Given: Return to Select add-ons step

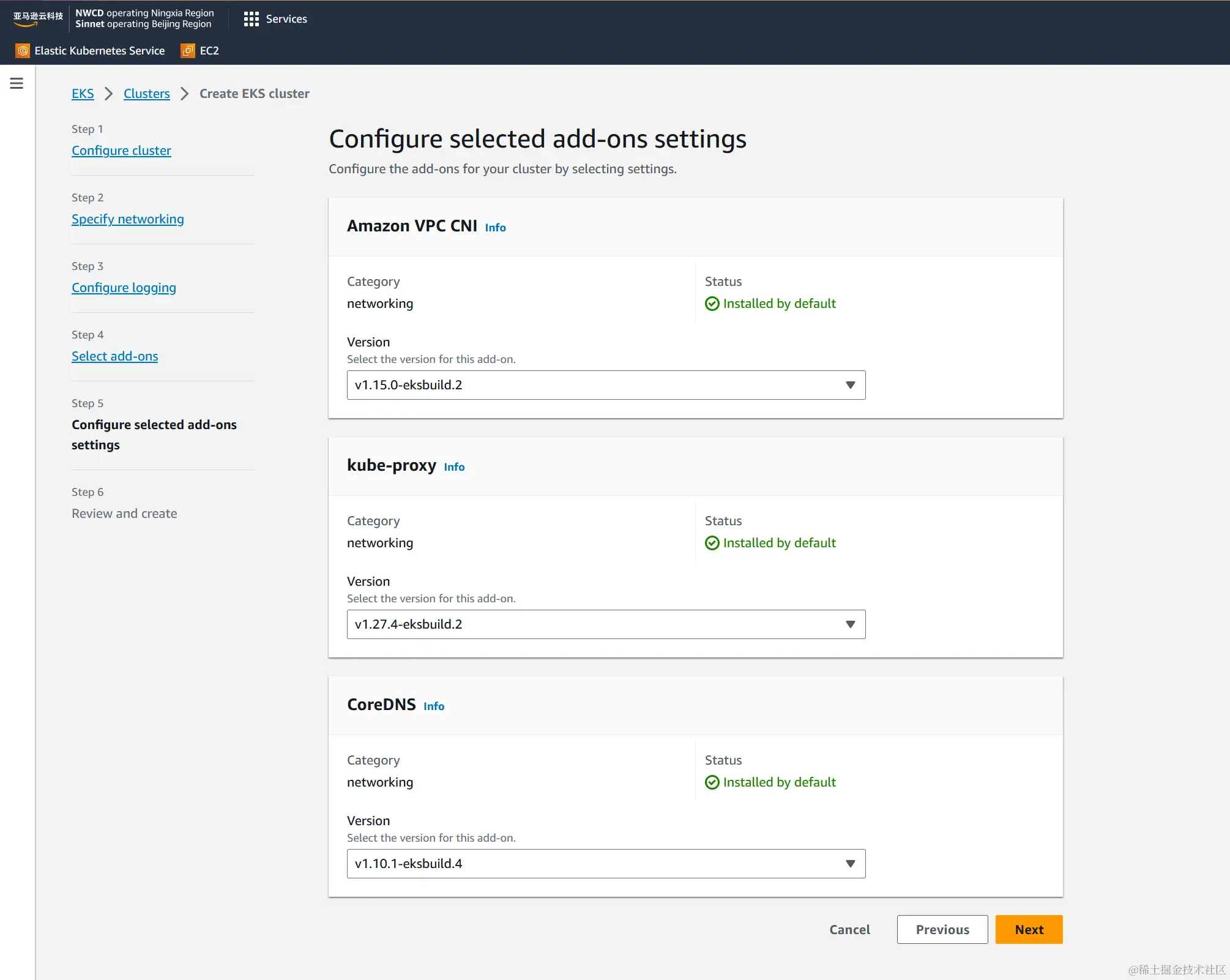Looking at the screenshot, I should (x=114, y=356).
